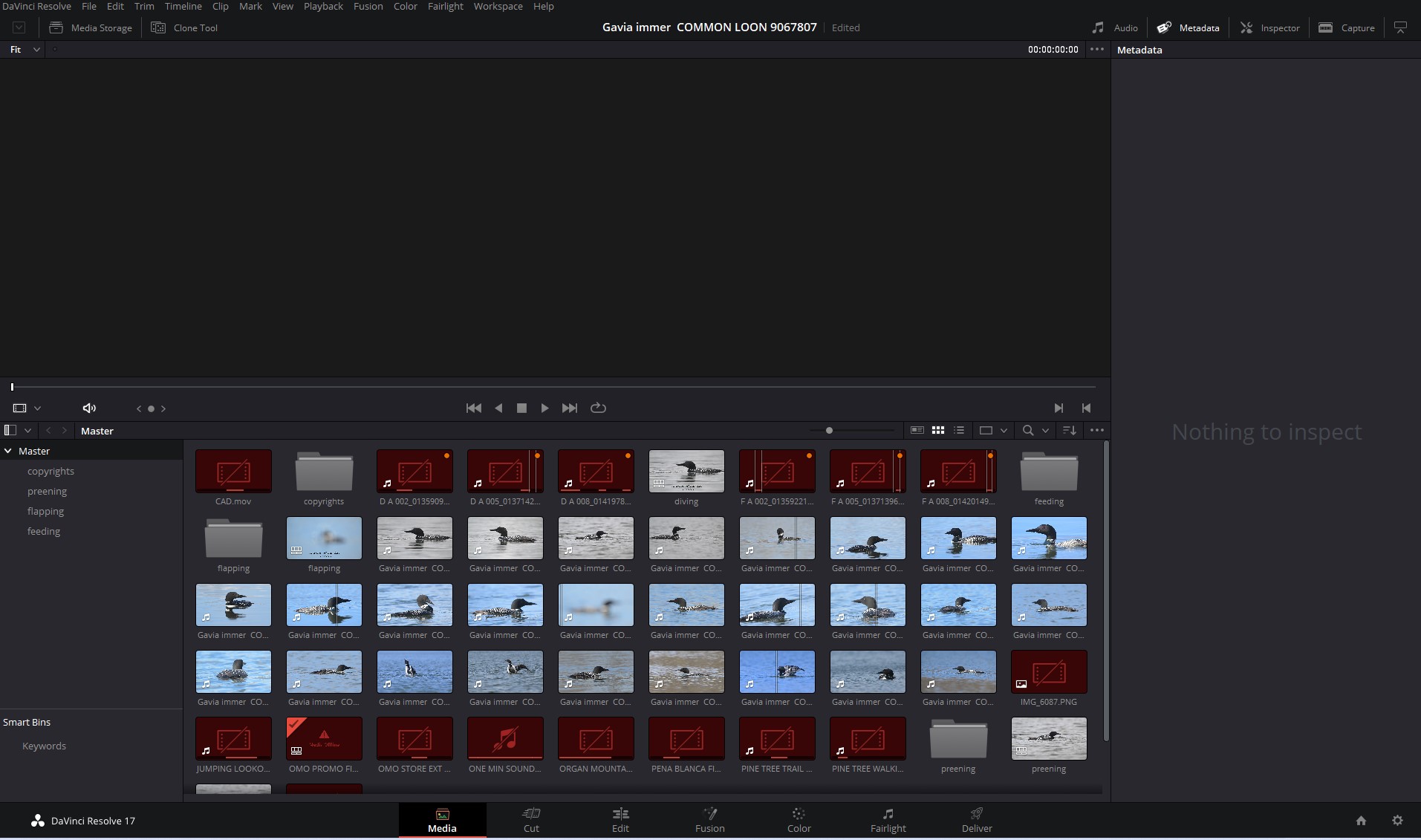Expand search options dropdown arrow
Screen dimensions: 1421x840
[1045, 430]
